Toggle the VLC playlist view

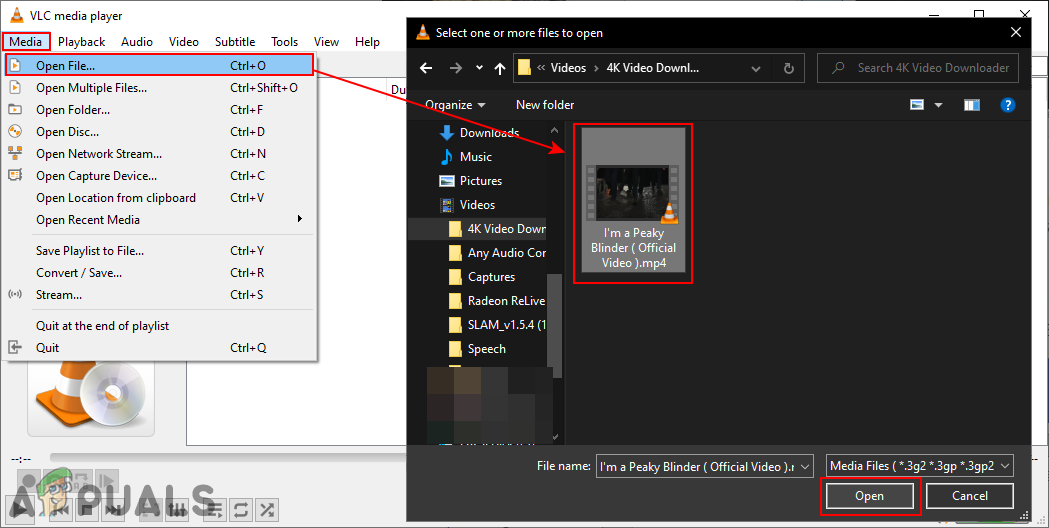pos(215,510)
